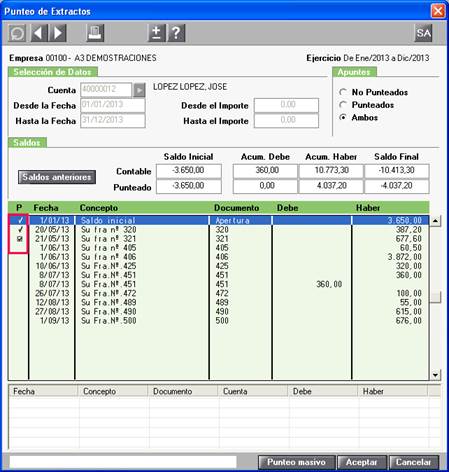
Task: Click the Contable Acum. Haber value 10.773,30
Action: [331, 171]
